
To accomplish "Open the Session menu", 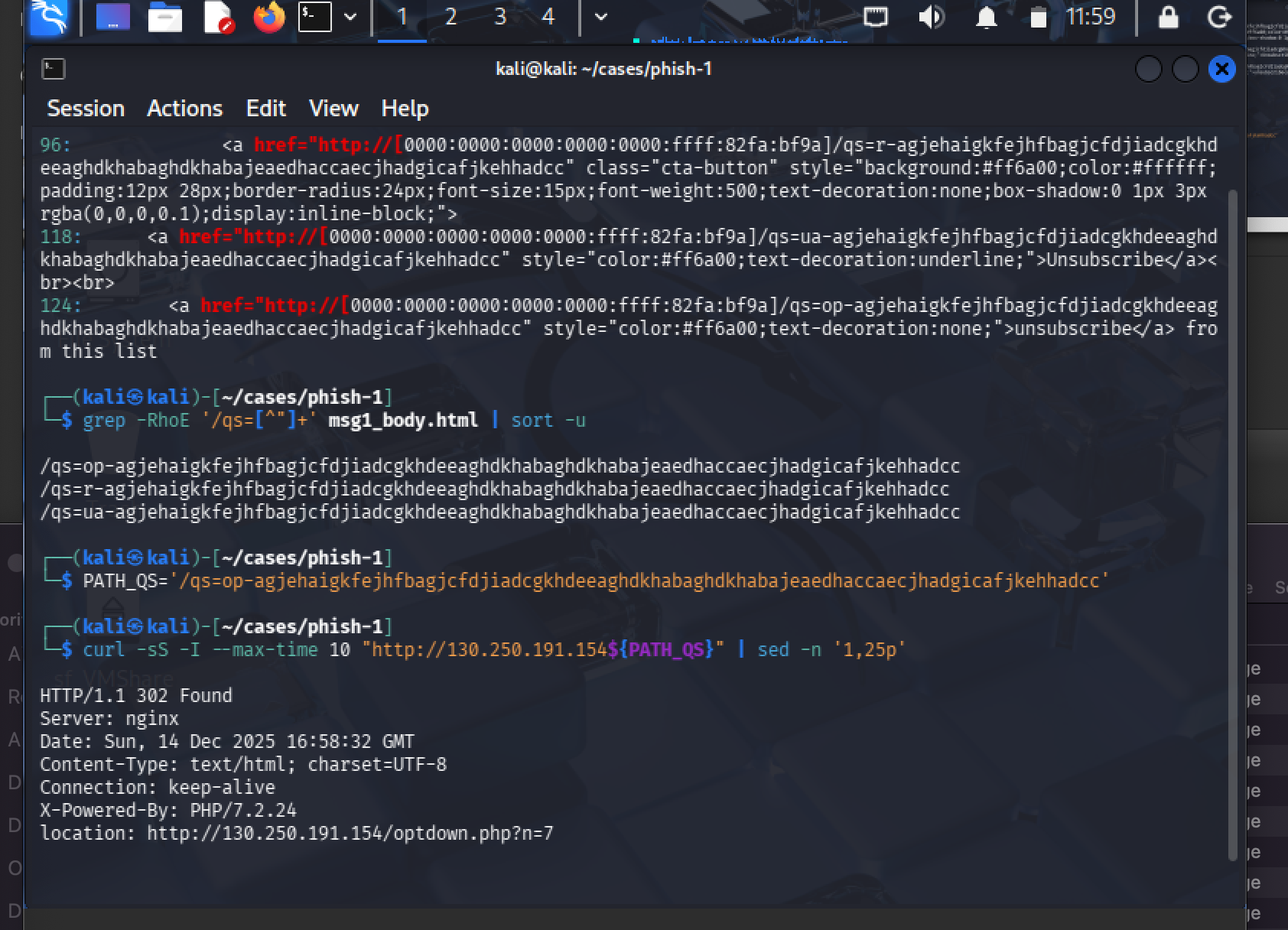I will 86,109.
